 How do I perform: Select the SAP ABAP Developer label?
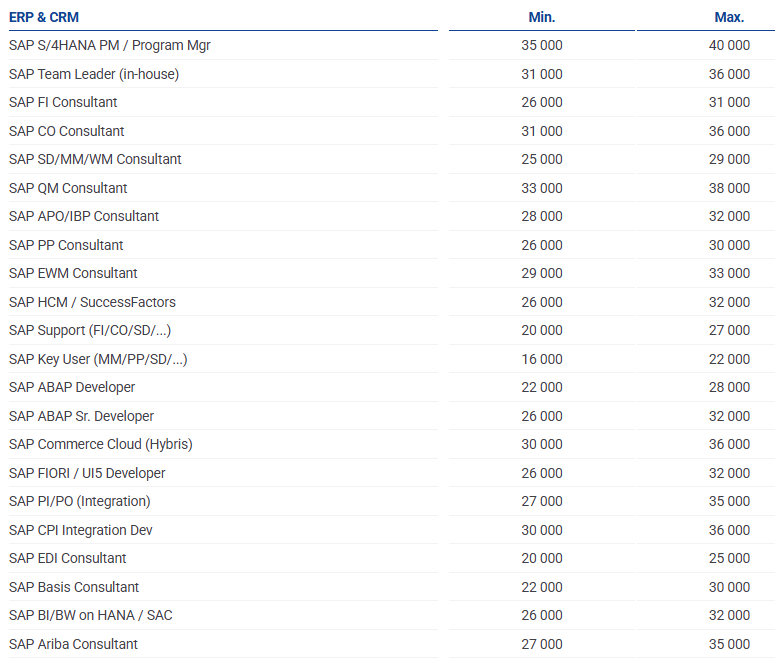[72, 387]
